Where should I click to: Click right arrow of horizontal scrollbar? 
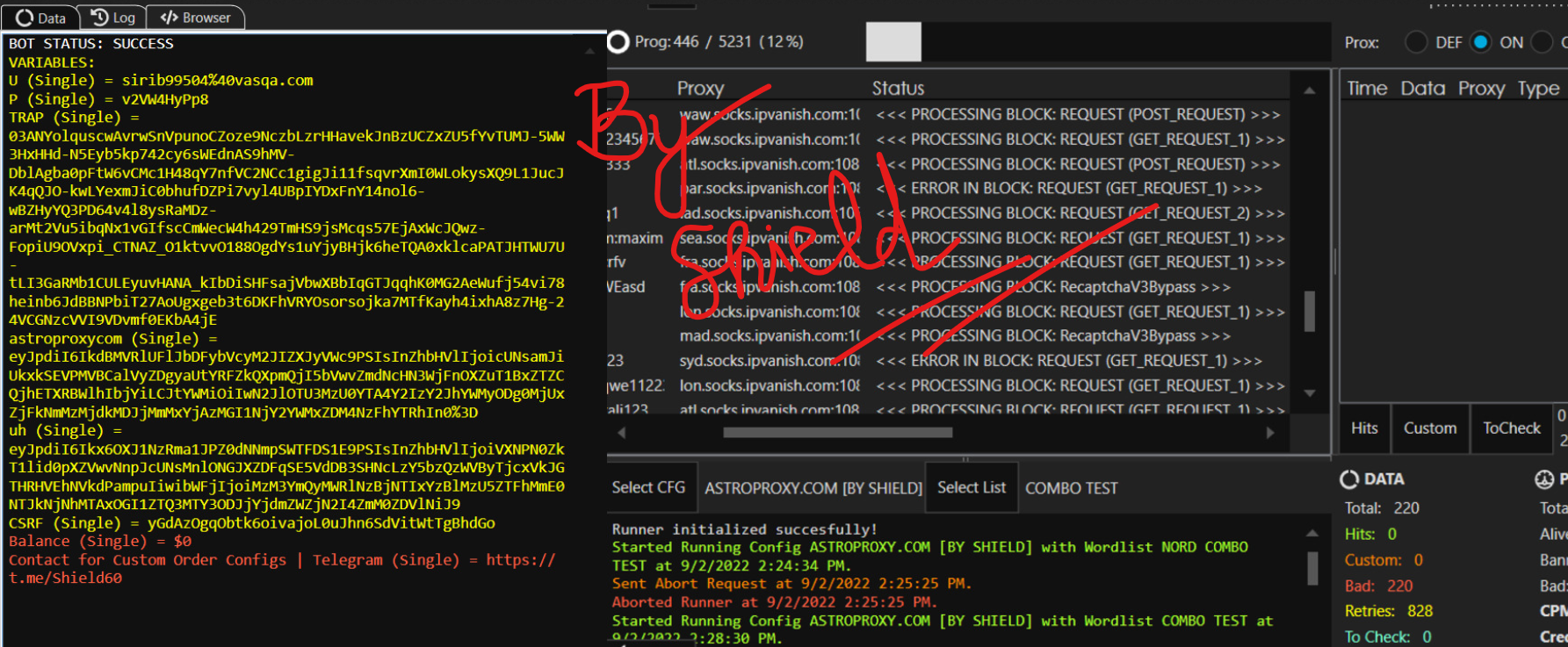click(1269, 432)
